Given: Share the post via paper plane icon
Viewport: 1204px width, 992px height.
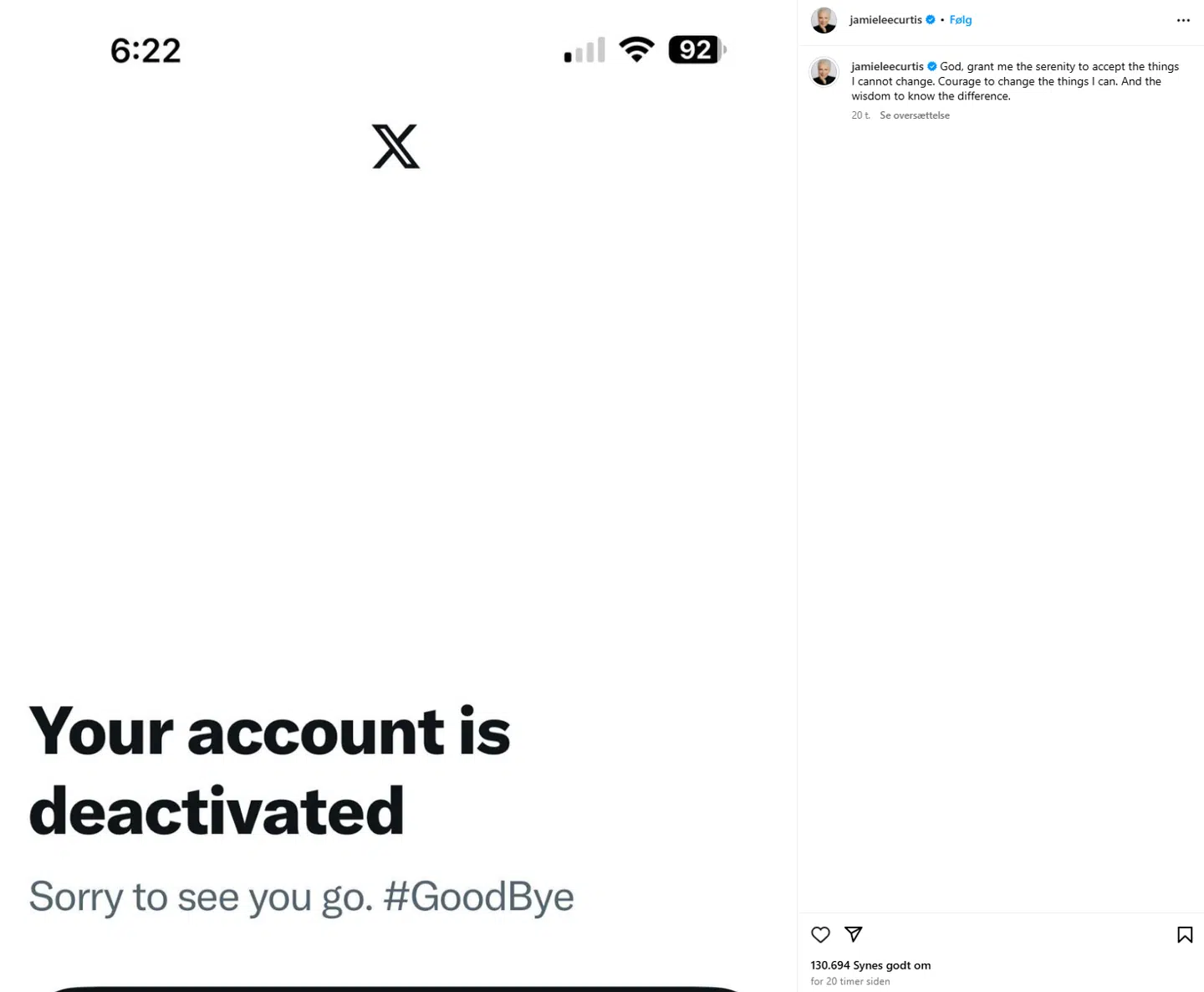Looking at the screenshot, I should tap(853, 933).
